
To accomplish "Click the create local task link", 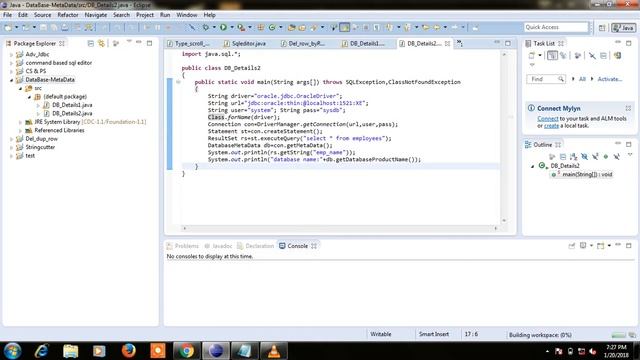I will [551, 126].
